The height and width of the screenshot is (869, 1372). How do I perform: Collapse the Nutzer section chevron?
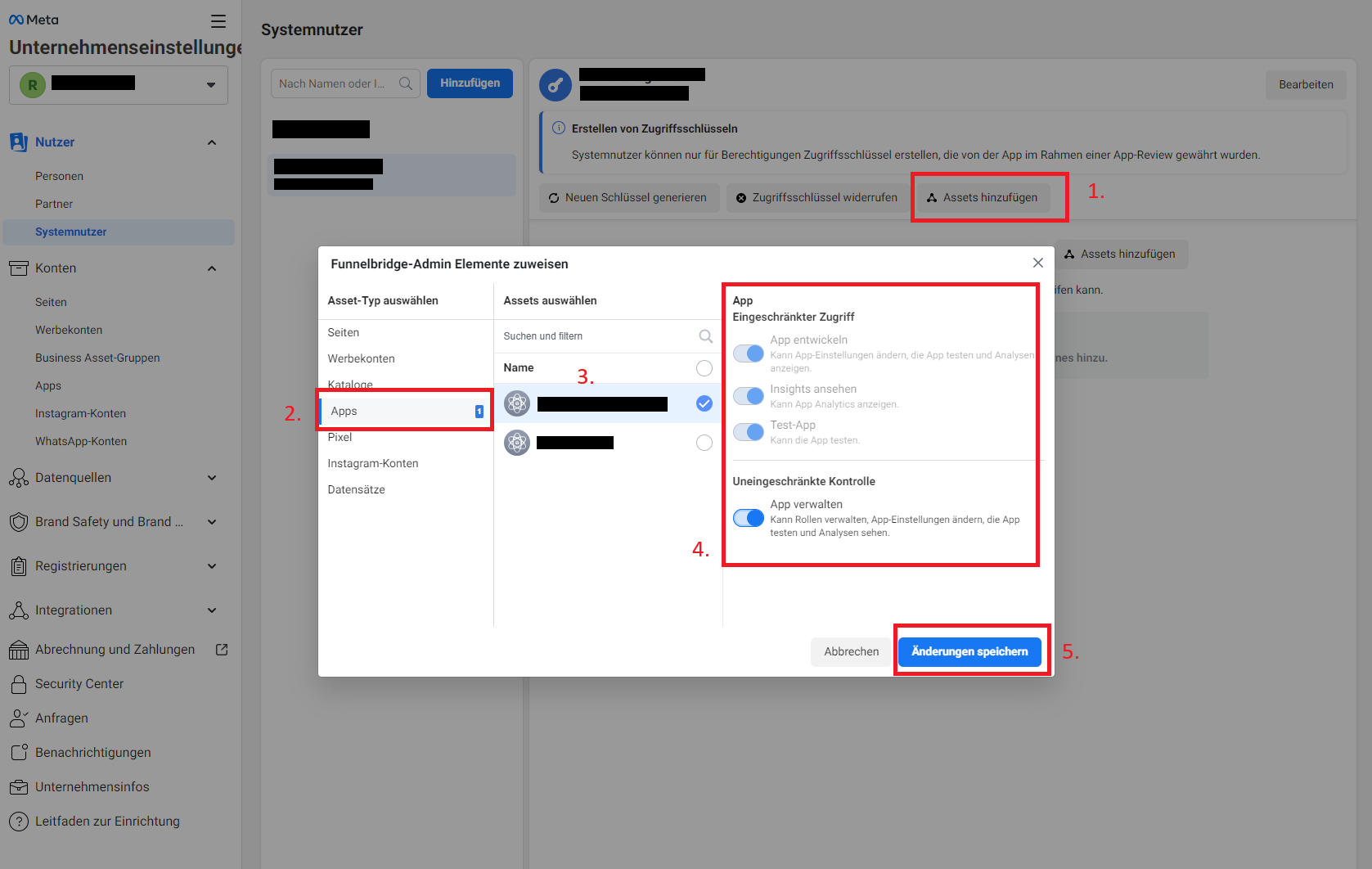(212, 142)
